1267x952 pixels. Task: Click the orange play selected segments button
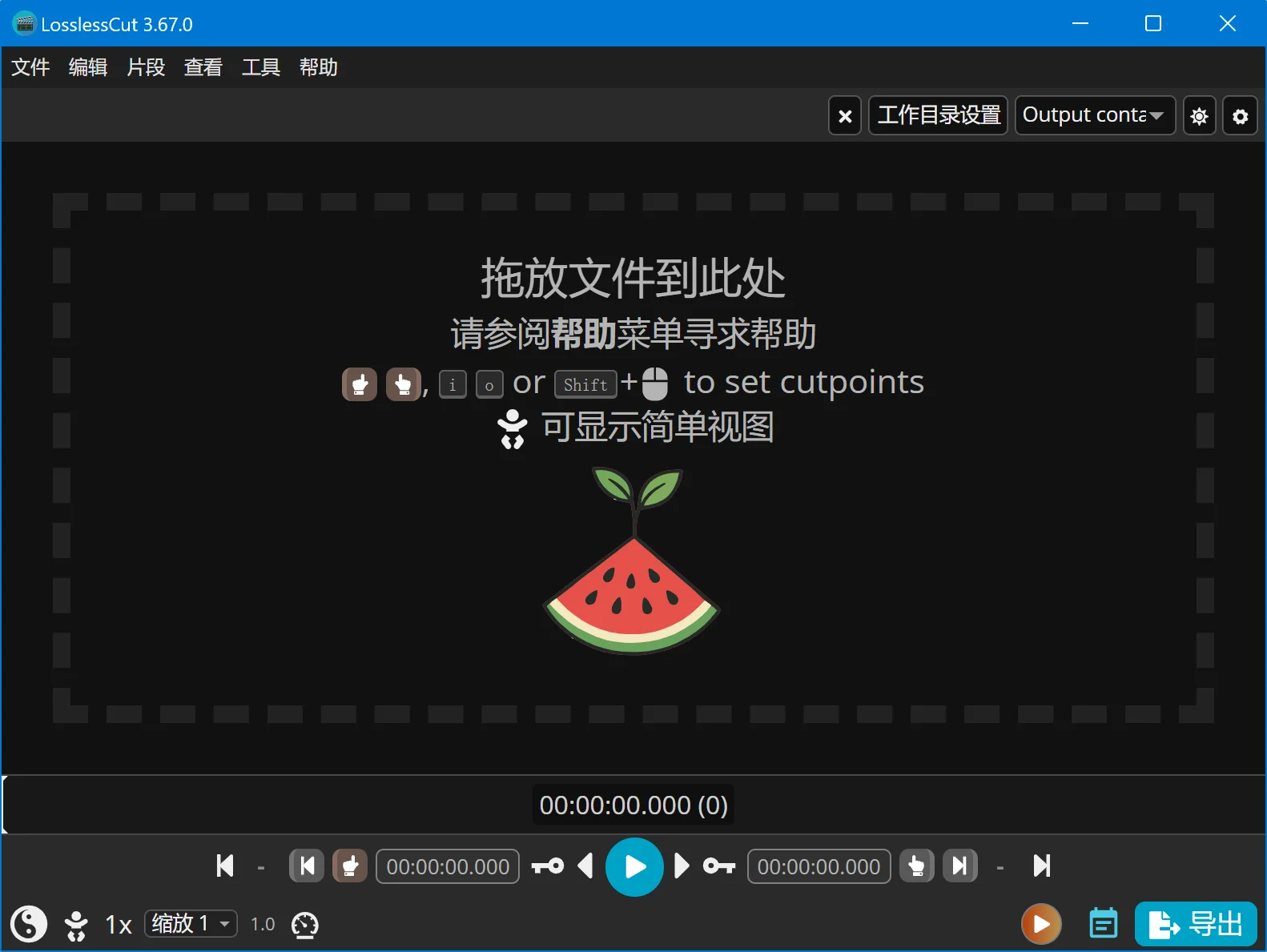pos(1041,924)
